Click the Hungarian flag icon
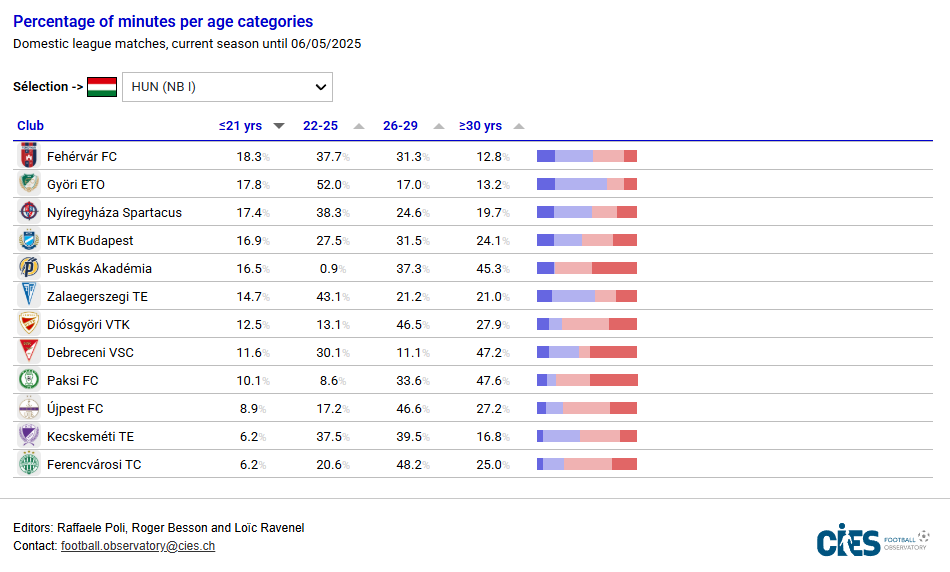Viewport: 950px width, 572px height. (102, 87)
